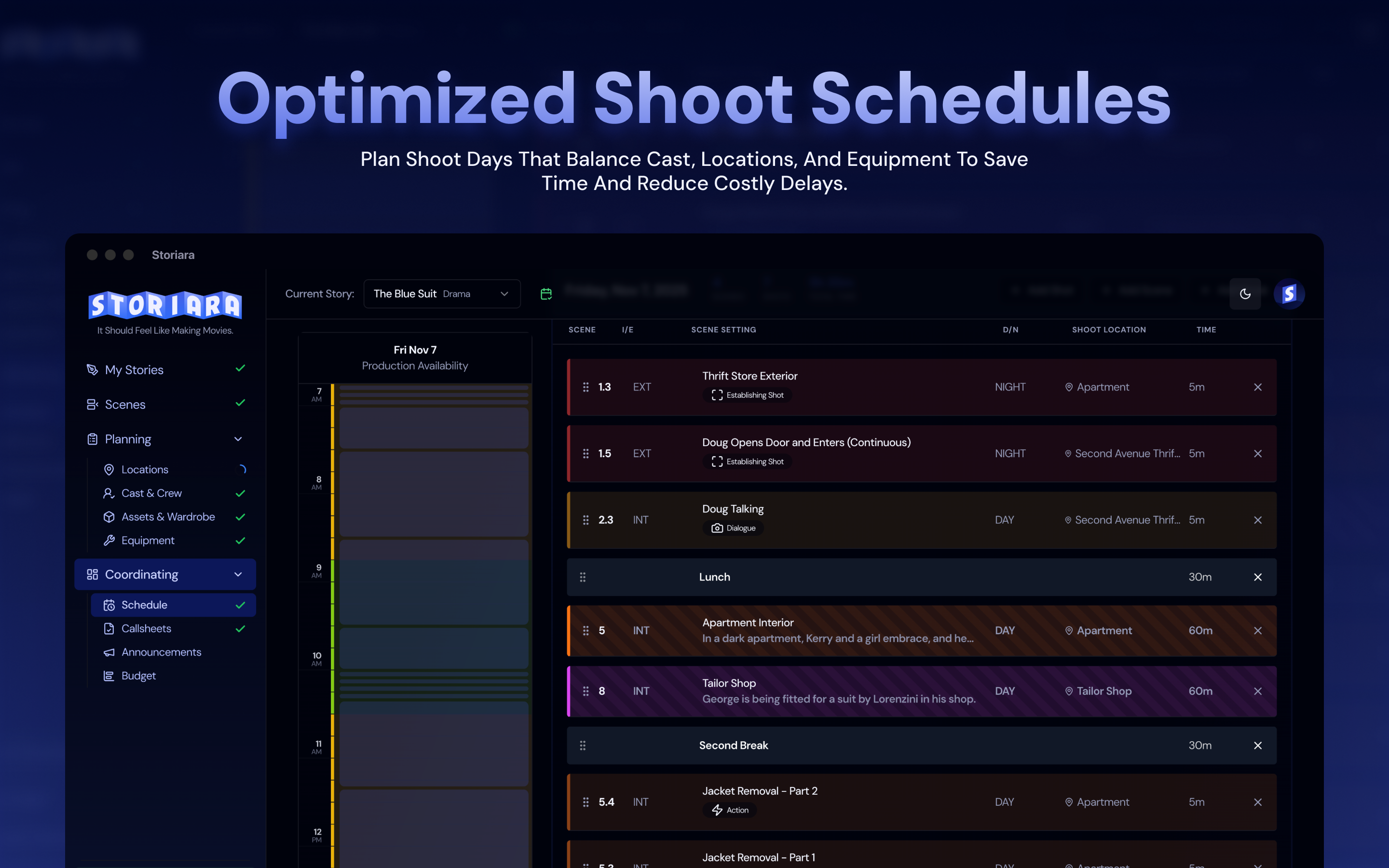This screenshot has width=1389, height=868.
Task: Open Scenes in the sidebar
Action: coord(125,405)
